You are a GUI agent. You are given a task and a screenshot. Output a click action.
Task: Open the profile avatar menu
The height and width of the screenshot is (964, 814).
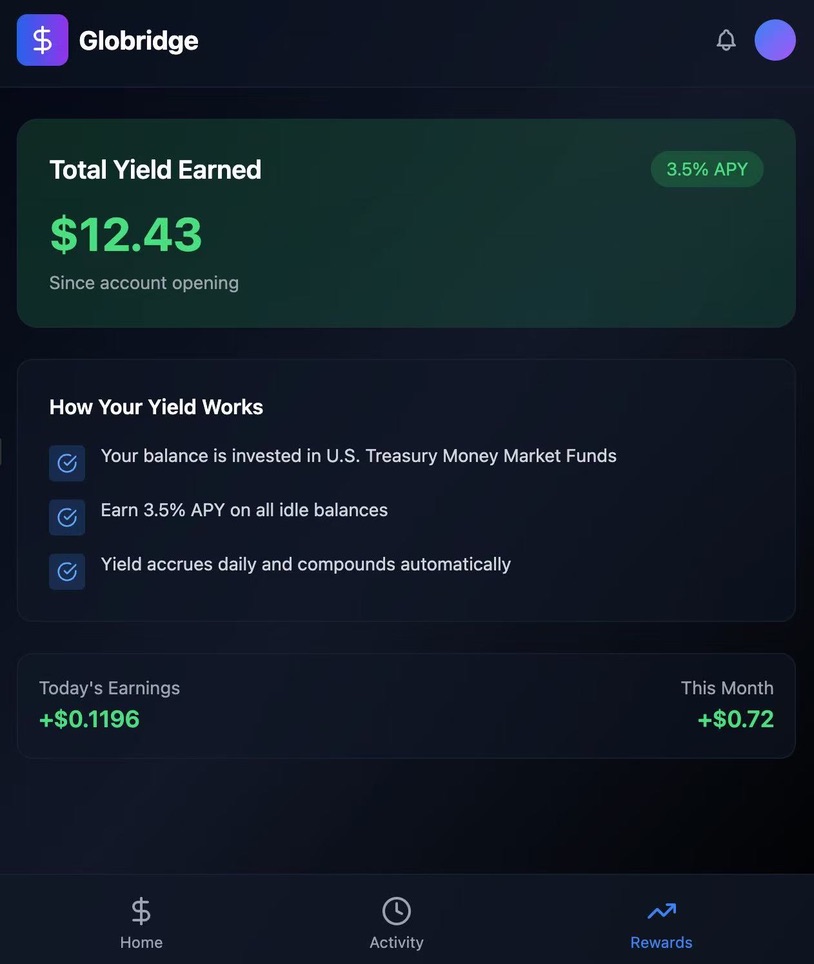[775, 40]
